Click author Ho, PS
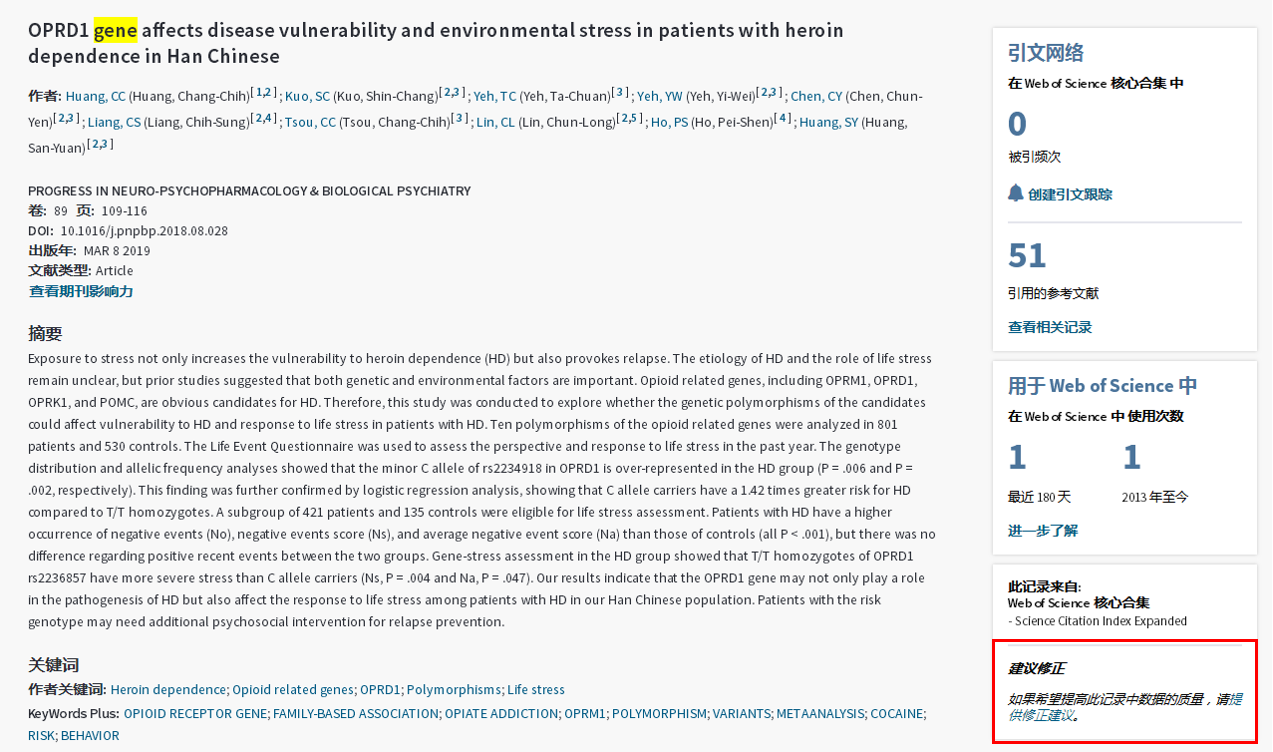Screen dimensions: 1273x752 669,123
